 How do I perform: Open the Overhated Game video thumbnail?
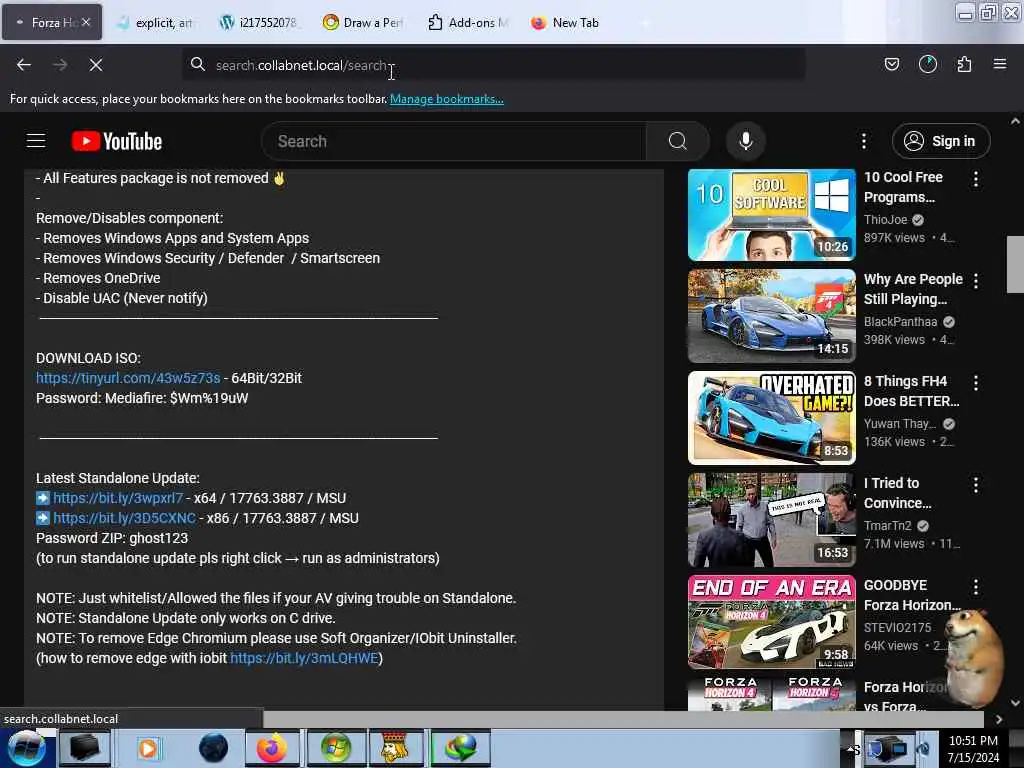click(771, 418)
